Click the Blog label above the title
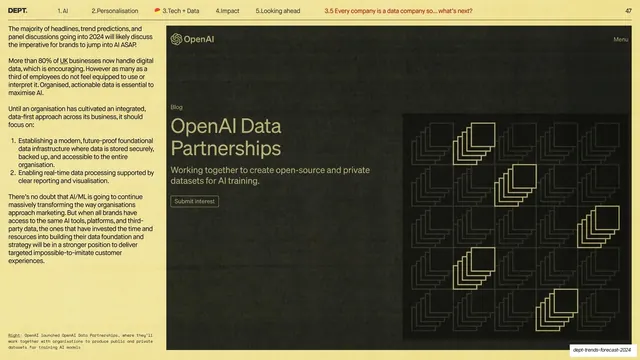 tap(176, 107)
